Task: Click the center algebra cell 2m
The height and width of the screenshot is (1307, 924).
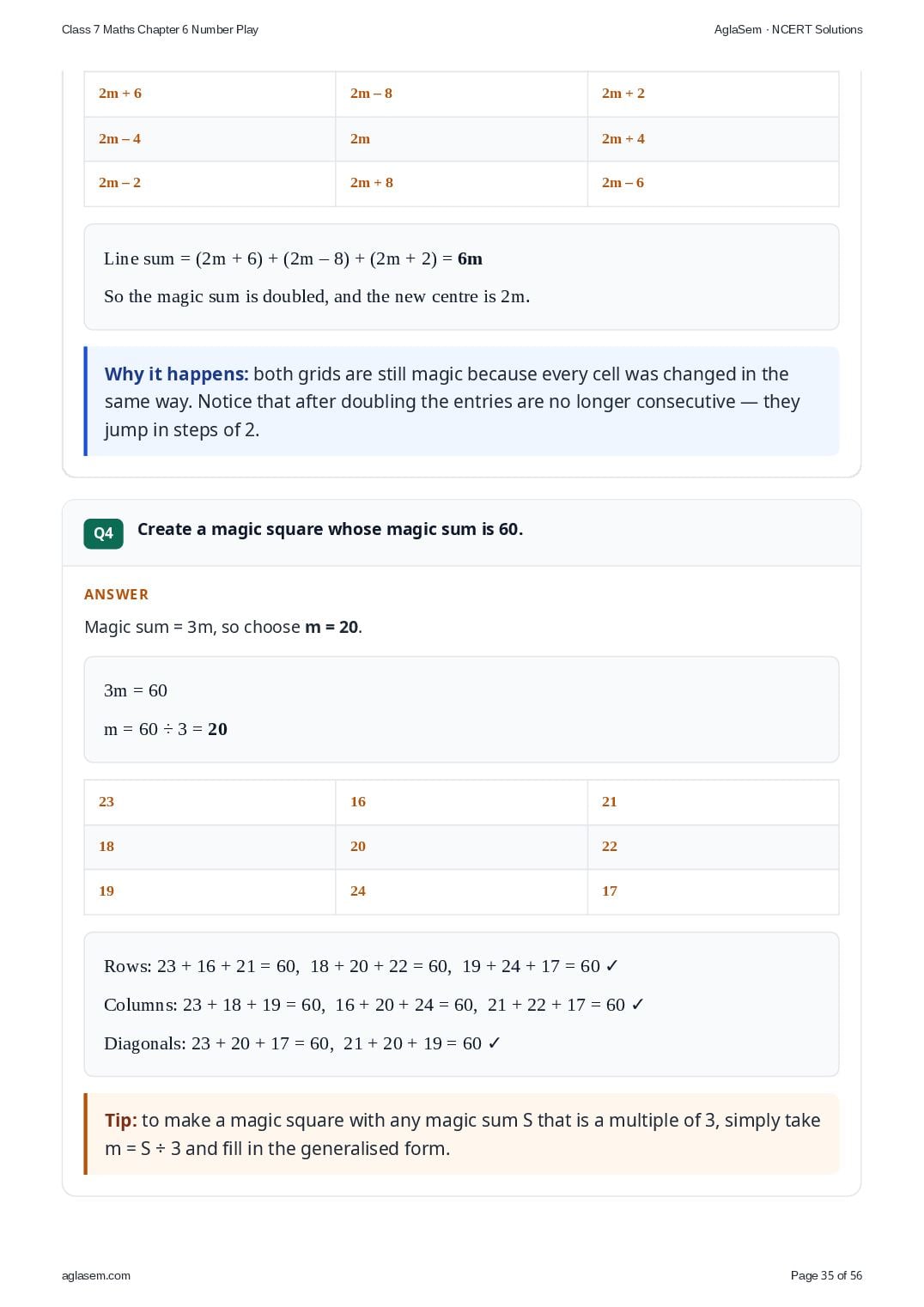Action: pos(461,139)
